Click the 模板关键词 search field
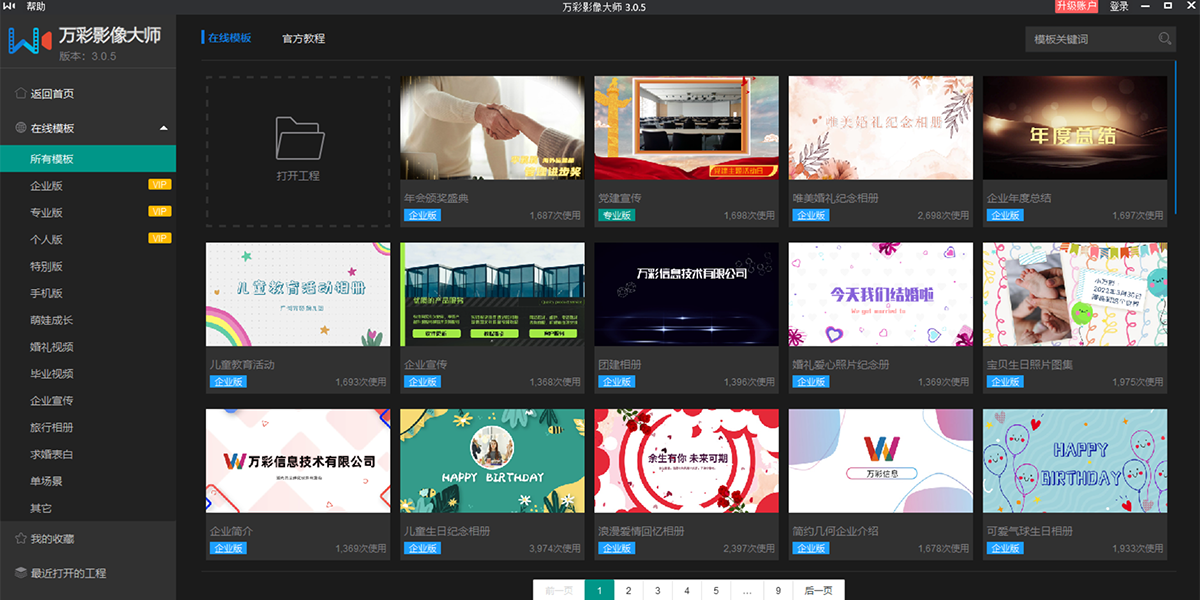The width and height of the screenshot is (1200, 600). [1090, 39]
